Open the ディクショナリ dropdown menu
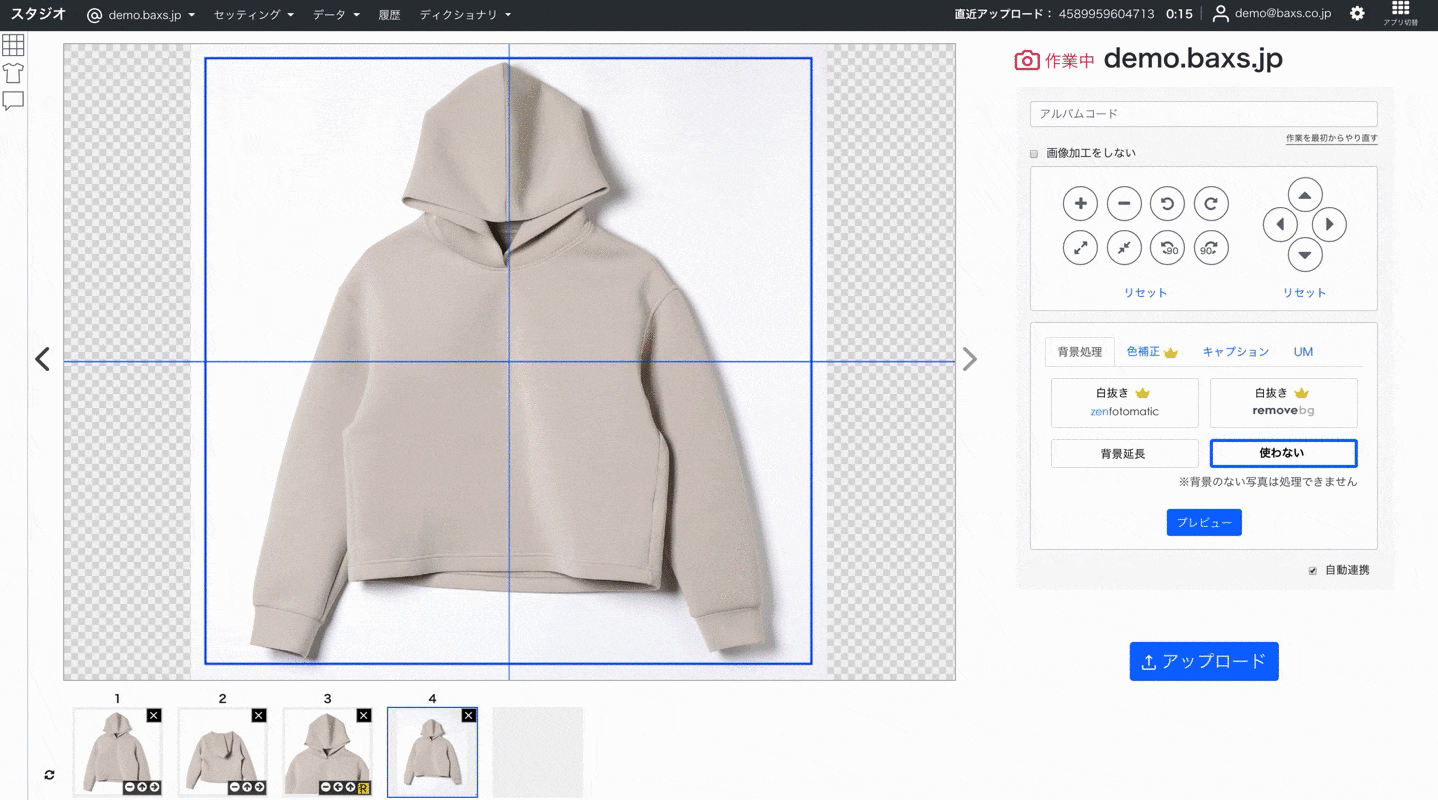This screenshot has height=800, width=1438. click(x=465, y=15)
